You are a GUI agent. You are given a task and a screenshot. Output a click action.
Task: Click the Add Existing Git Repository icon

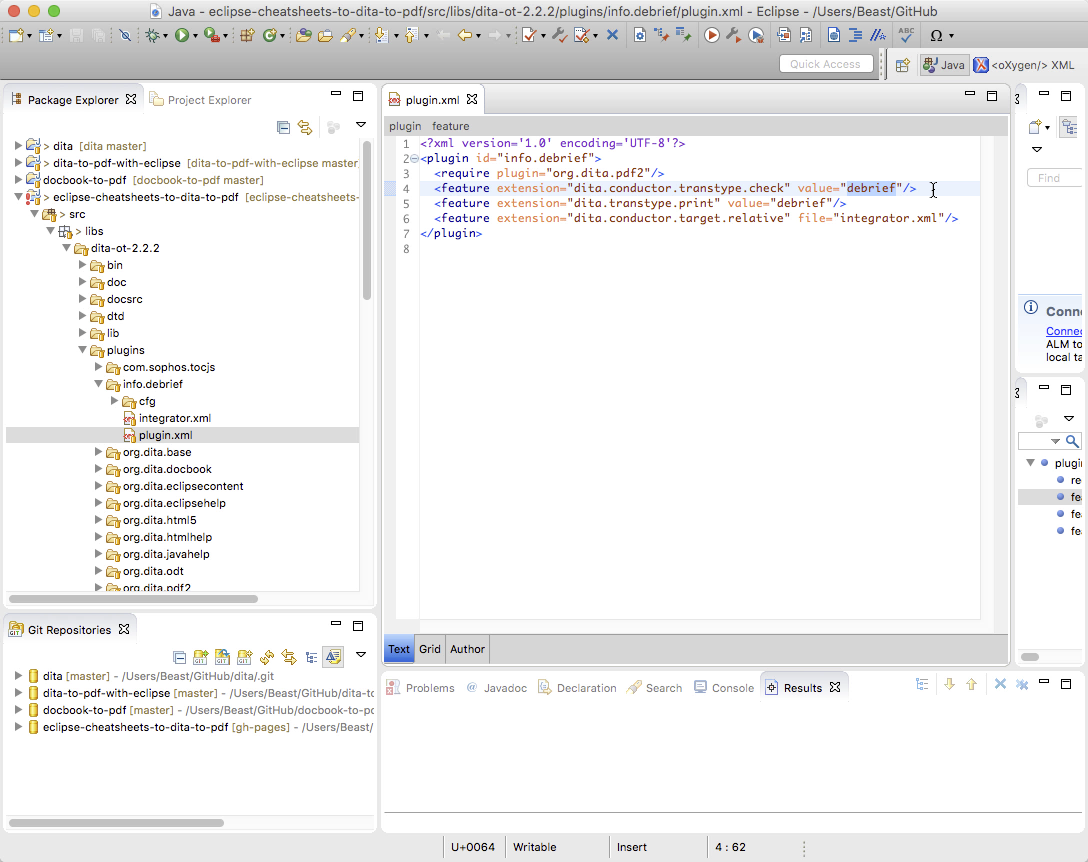coord(201,657)
